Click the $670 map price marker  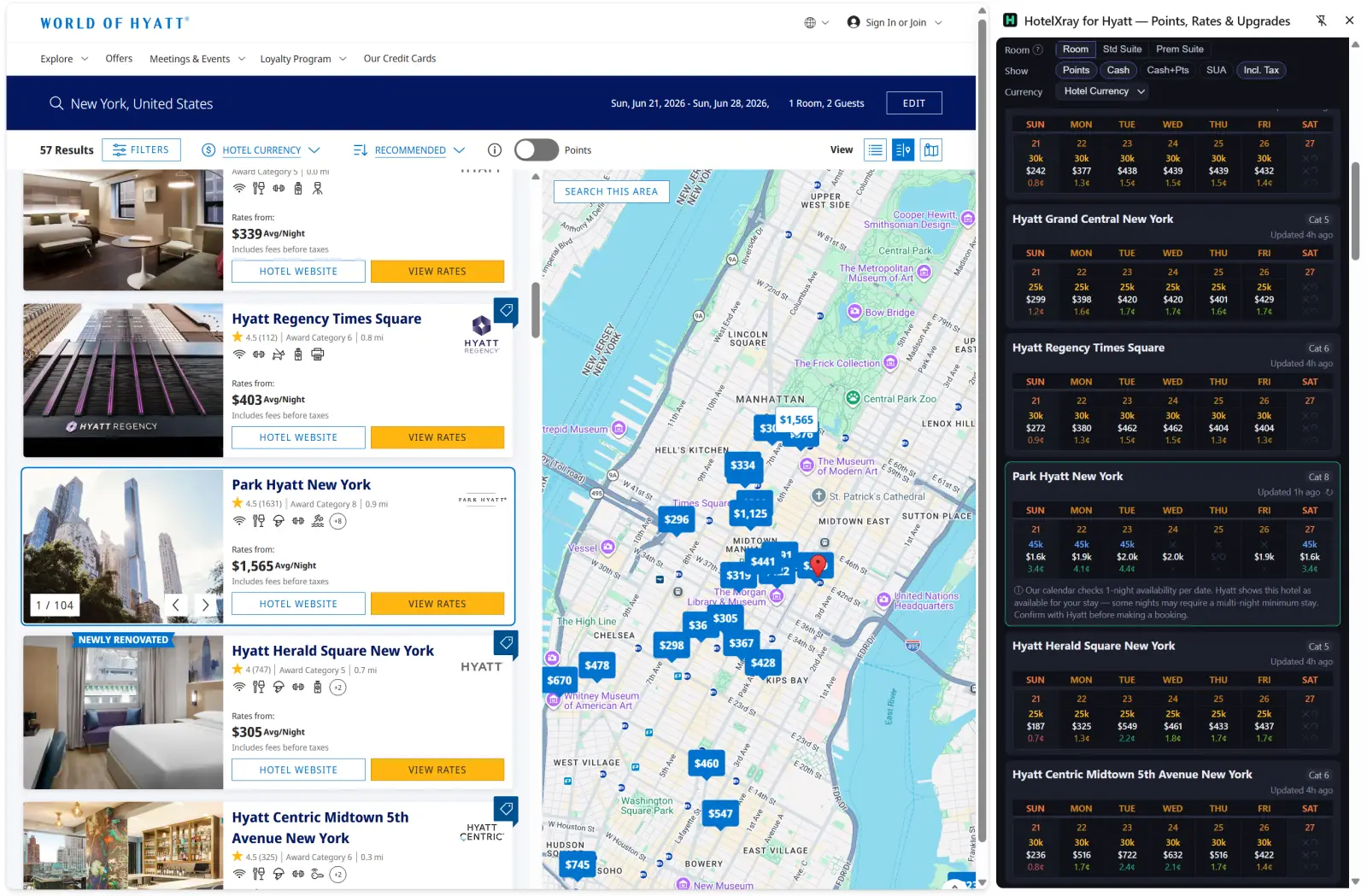pos(560,681)
